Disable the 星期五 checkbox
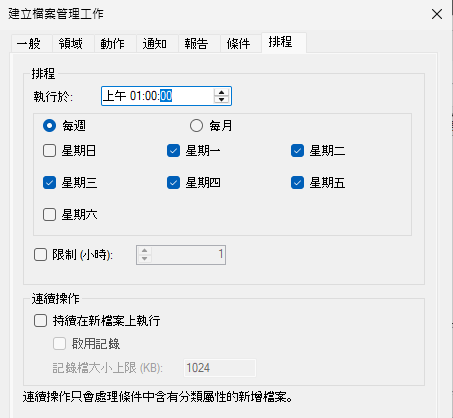This screenshot has width=453, height=418. tap(297, 183)
